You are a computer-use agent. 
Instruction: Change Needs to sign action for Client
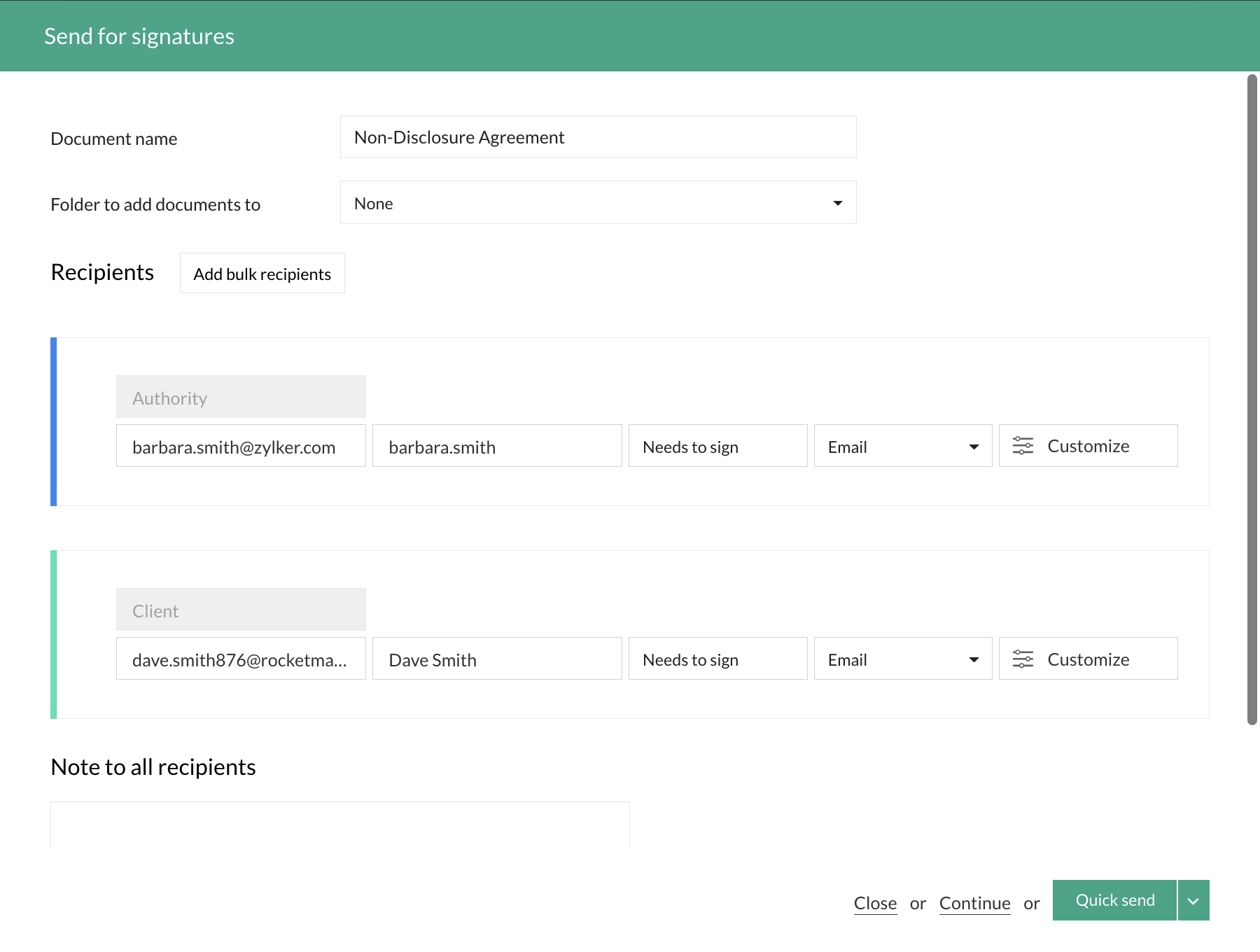tap(717, 659)
